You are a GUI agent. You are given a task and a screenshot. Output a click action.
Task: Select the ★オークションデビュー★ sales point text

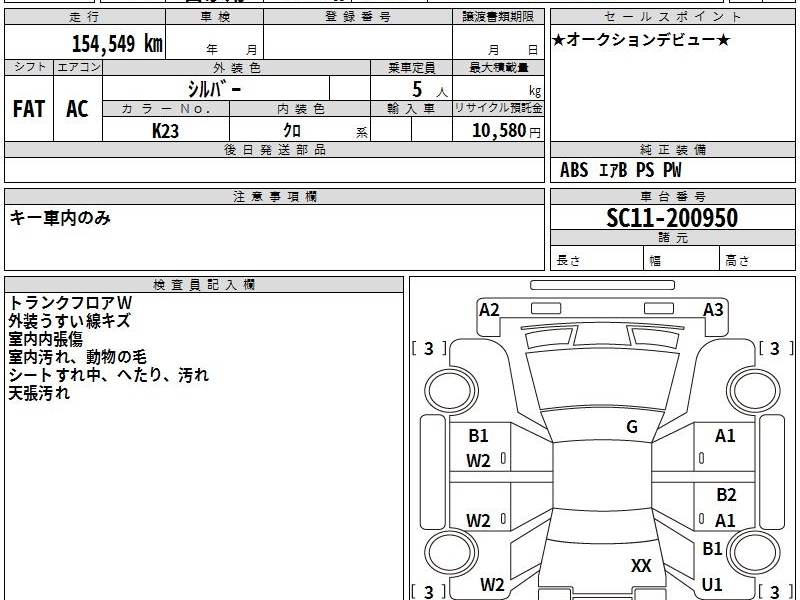pyautogui.click(x=641, y=40)
